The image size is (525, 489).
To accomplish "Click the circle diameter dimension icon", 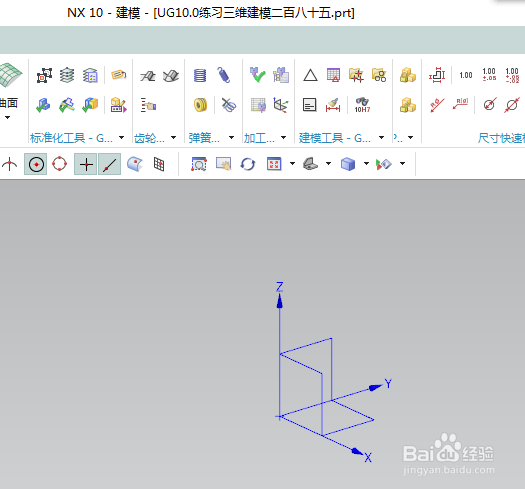I will (490, 105).
